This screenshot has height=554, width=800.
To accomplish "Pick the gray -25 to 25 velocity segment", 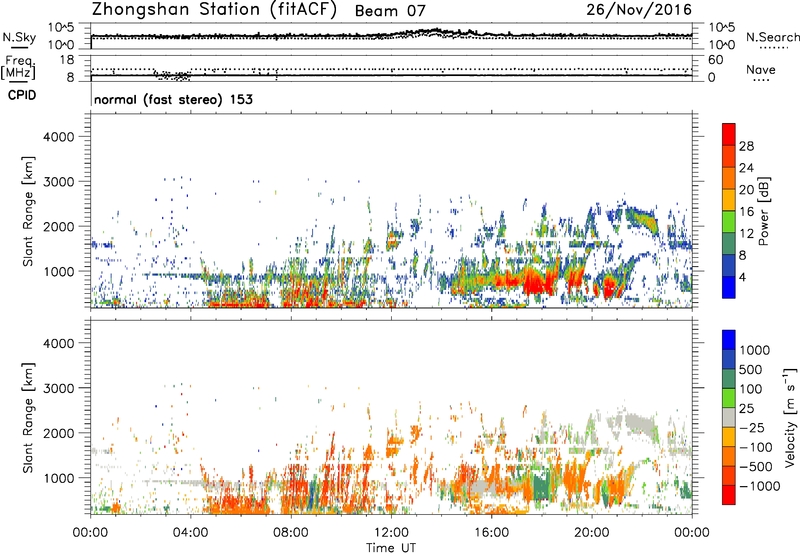I will [729, 417].
